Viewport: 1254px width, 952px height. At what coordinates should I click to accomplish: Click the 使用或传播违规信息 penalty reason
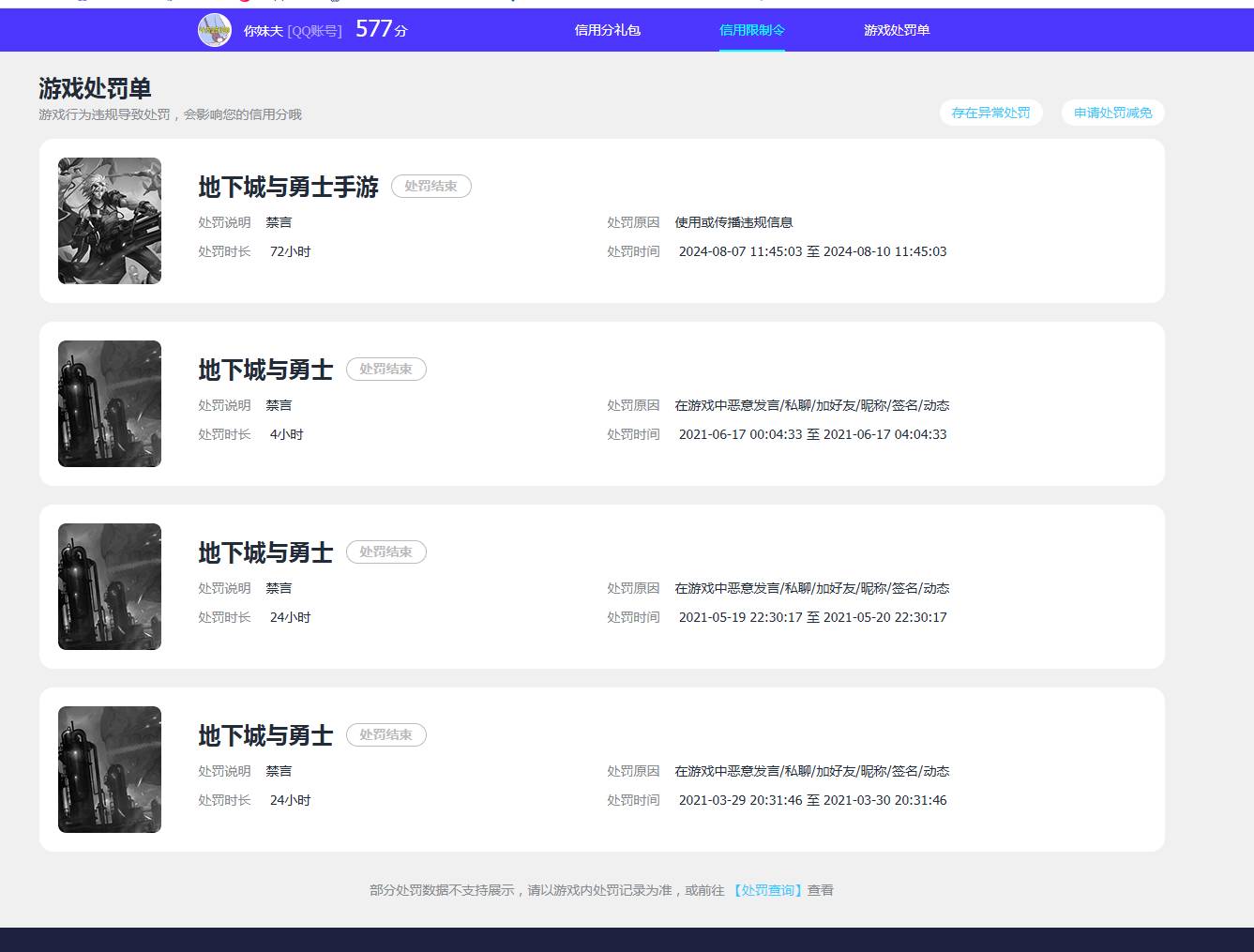733,222
